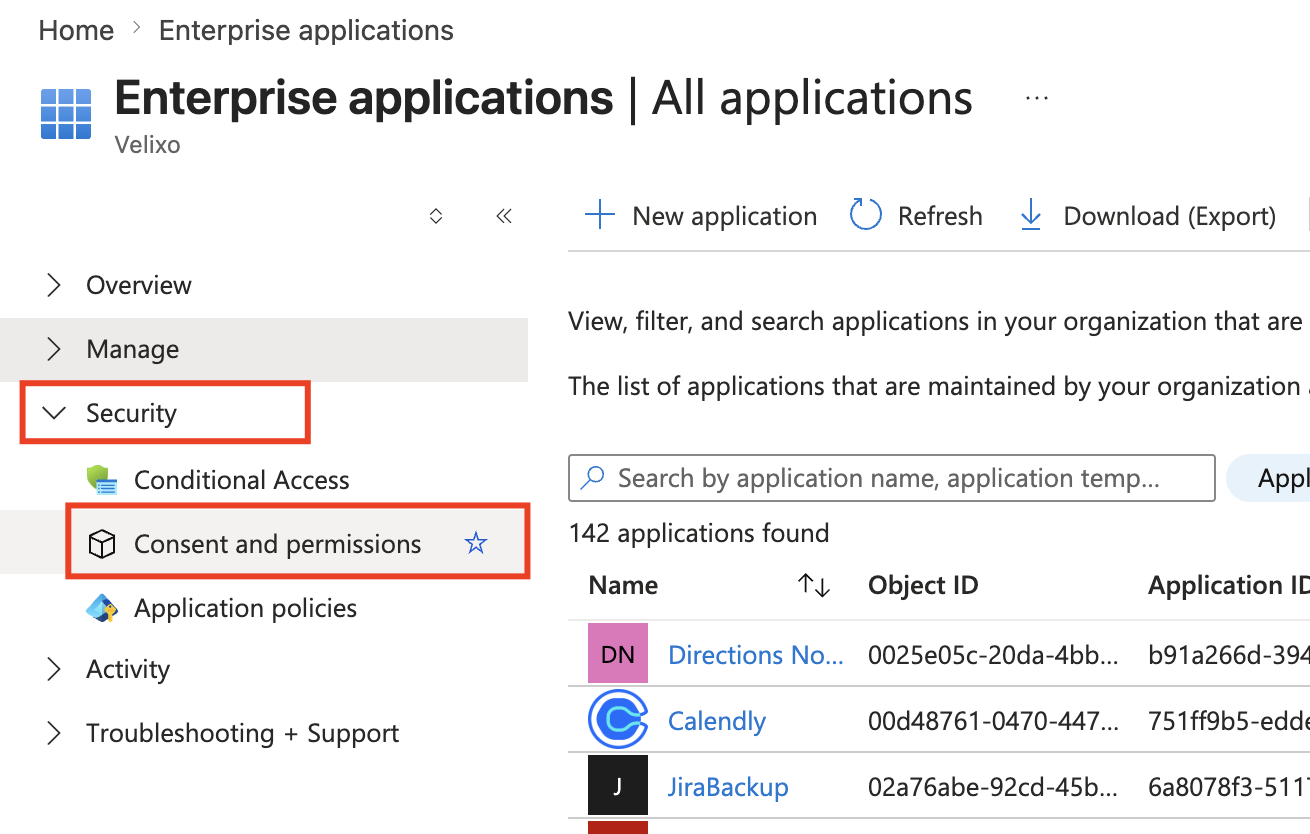
Task: Open Conditional Access menu item
Action: click(x=242, y=480)
